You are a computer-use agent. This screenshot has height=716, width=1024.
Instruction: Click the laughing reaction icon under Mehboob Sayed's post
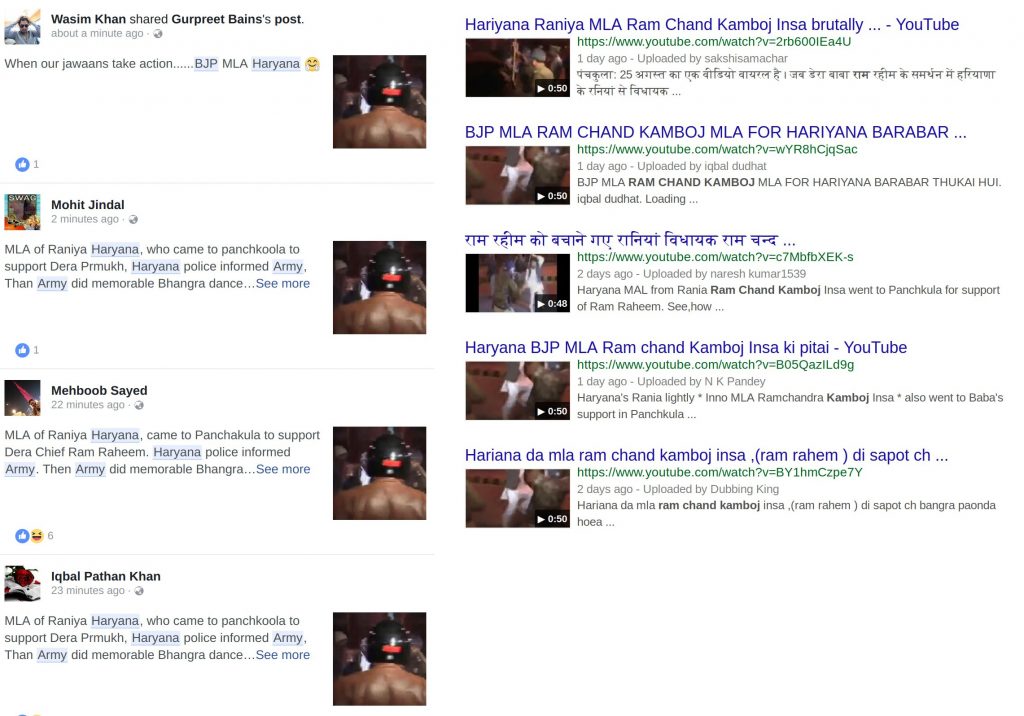click(x=37, y=536)
